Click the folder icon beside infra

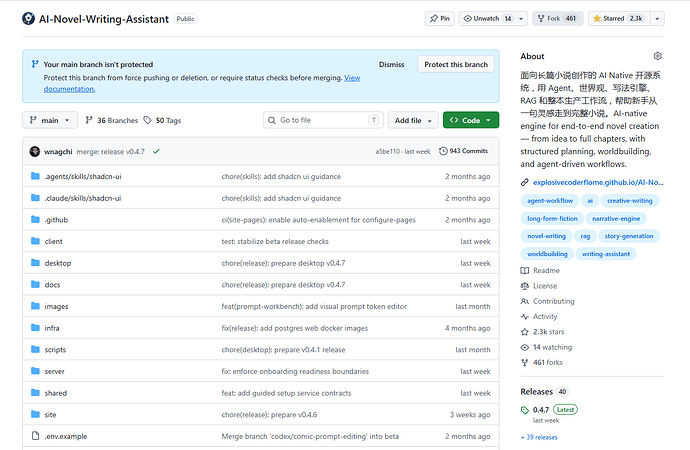[x=35, y=328]
